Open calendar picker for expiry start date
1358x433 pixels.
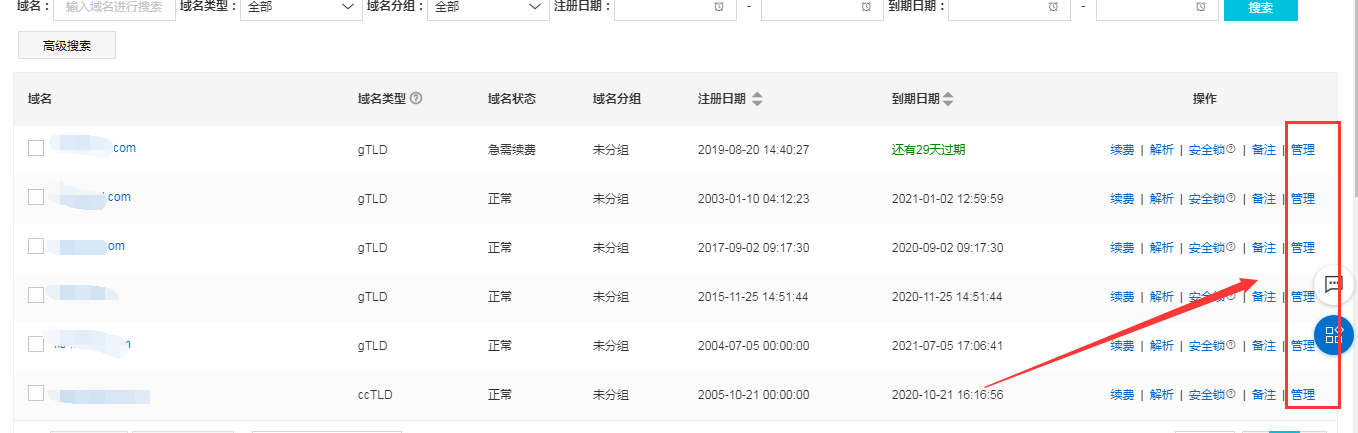click(1053, 7)
